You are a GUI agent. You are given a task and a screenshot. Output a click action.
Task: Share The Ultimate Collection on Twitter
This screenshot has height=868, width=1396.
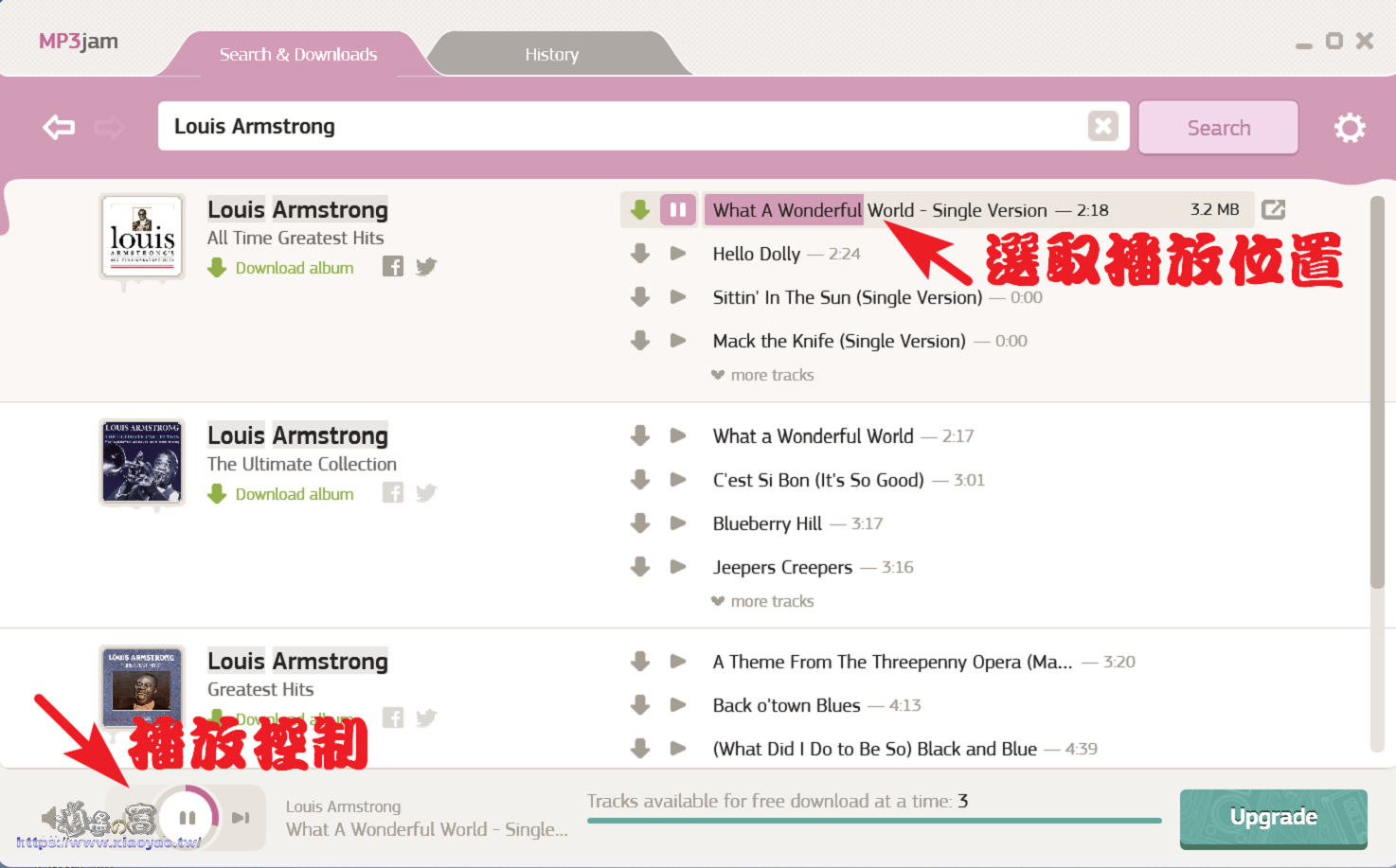(x=426, y=493)
